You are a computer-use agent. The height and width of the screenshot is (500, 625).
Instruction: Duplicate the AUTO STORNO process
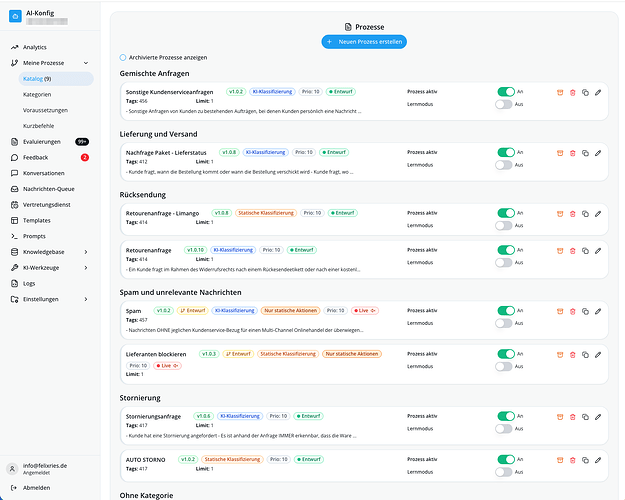(x=585, y=460)
